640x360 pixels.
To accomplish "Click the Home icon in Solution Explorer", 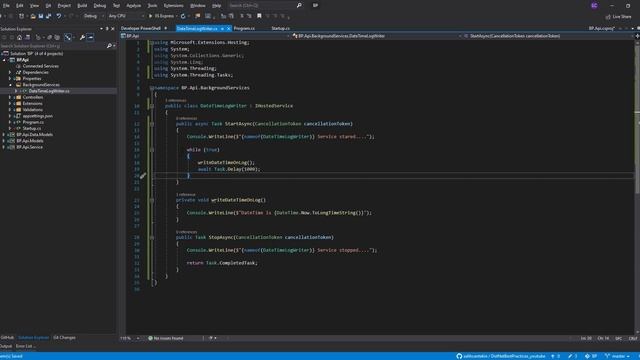I will [x=19, y=37].
